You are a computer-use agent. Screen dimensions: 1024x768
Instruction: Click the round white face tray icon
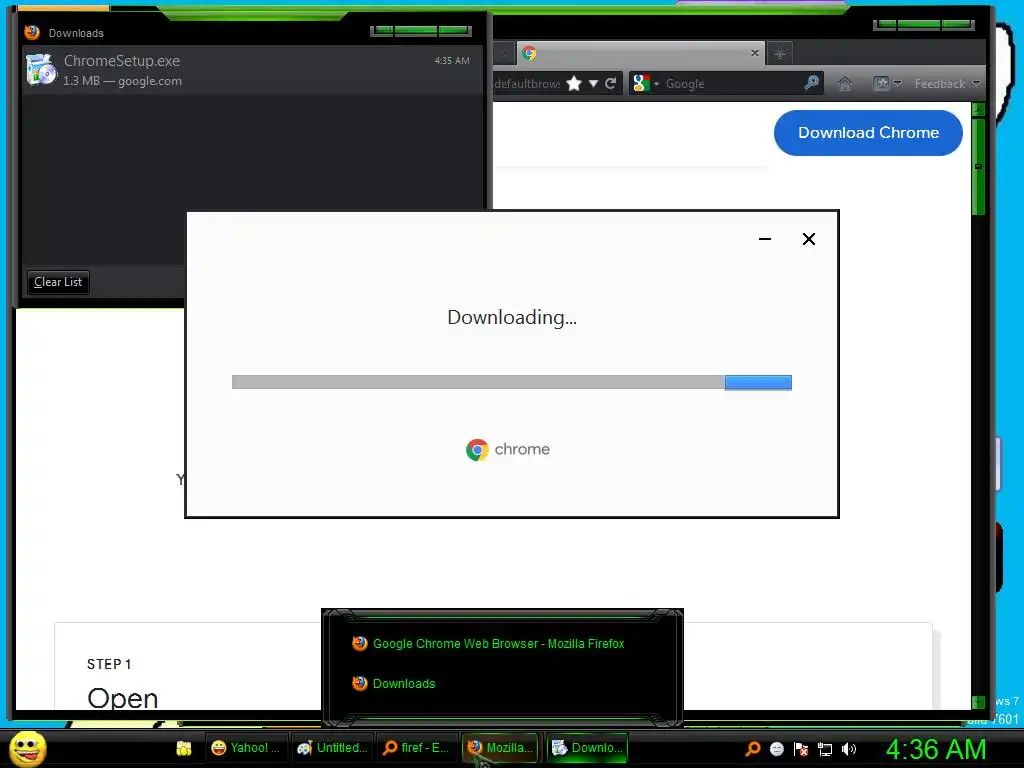pos(776,749)
